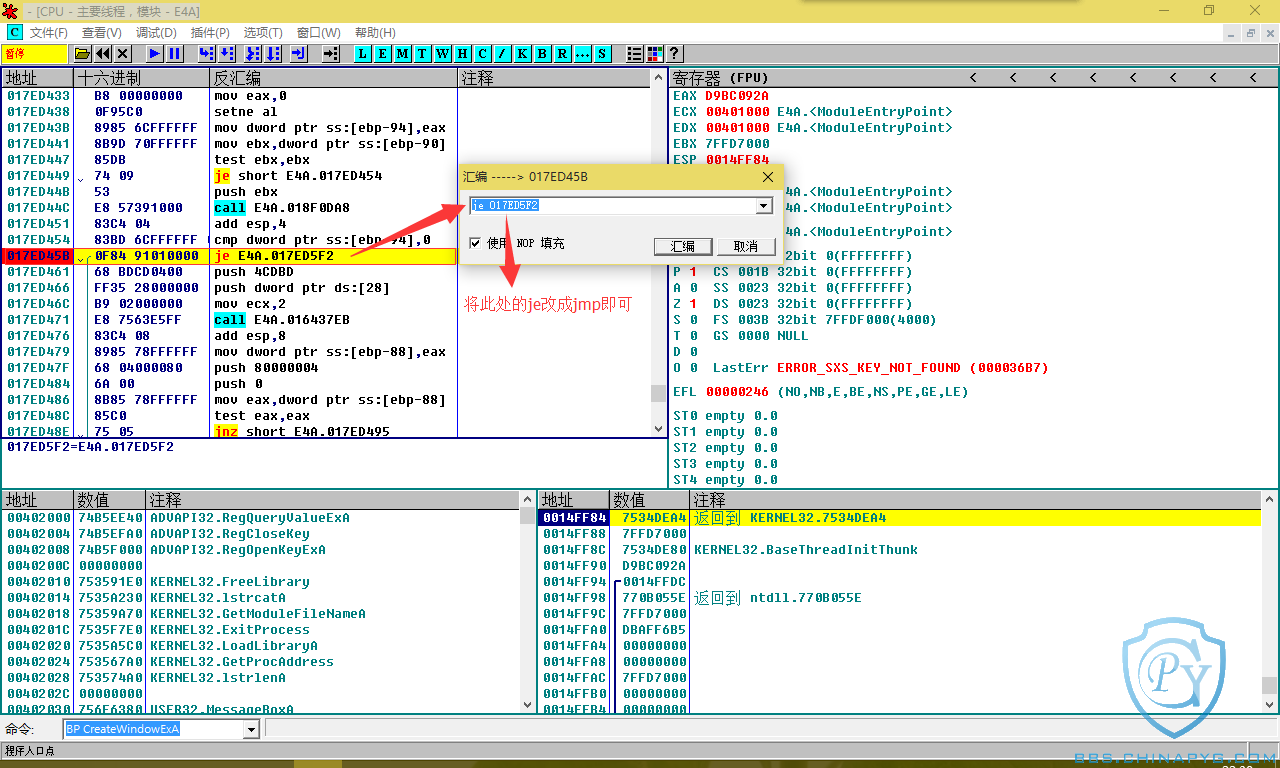Open the 文件(F) menu
The width and height of the screenshot is (1280, 768).
click(49, 33)
